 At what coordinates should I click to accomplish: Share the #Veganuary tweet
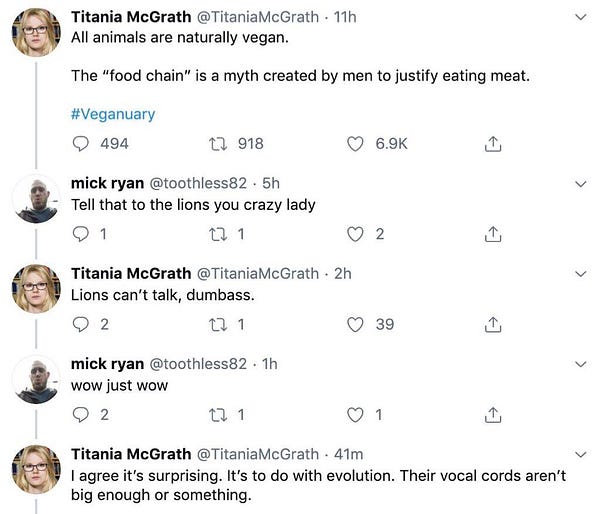tap(491, 144)
